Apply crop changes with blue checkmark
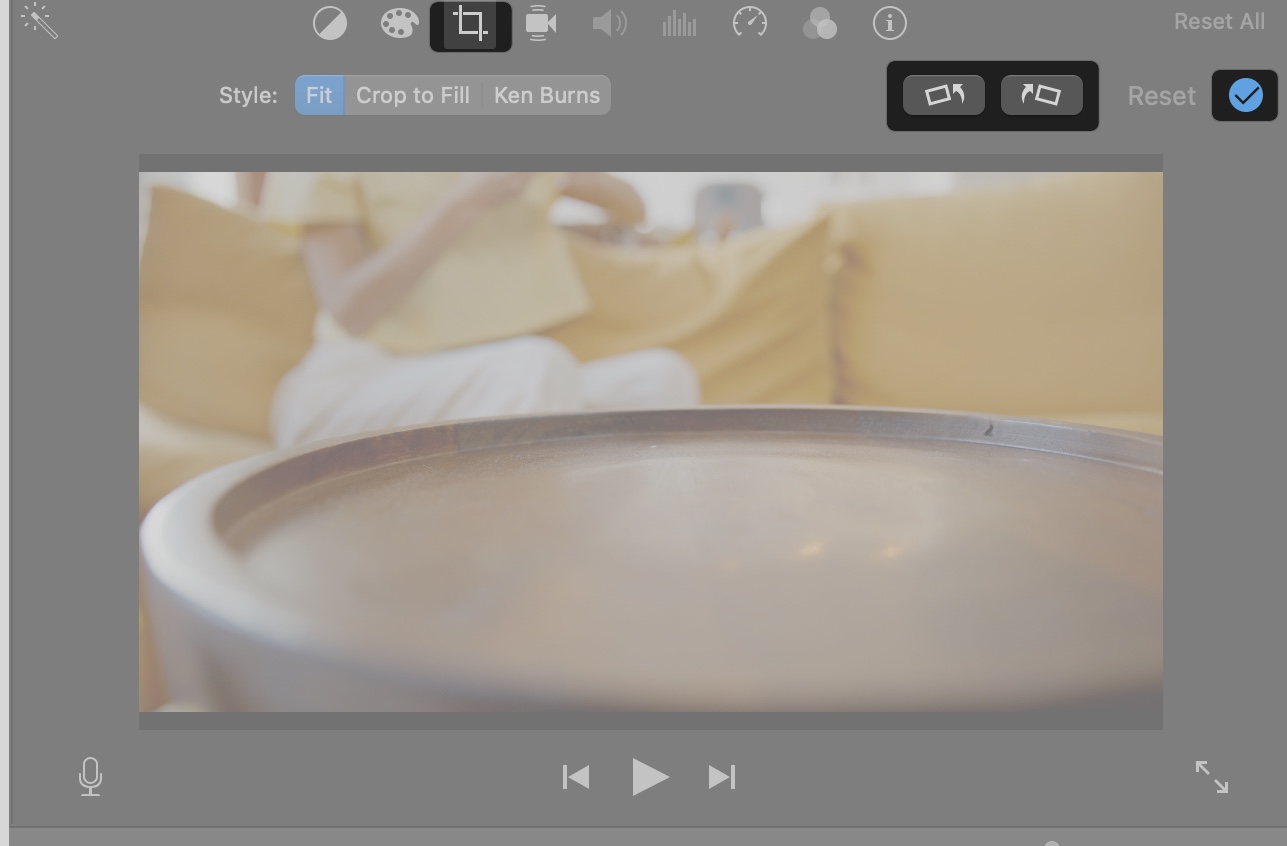Screen dimensions: 1287x846 click(1244, 95)
